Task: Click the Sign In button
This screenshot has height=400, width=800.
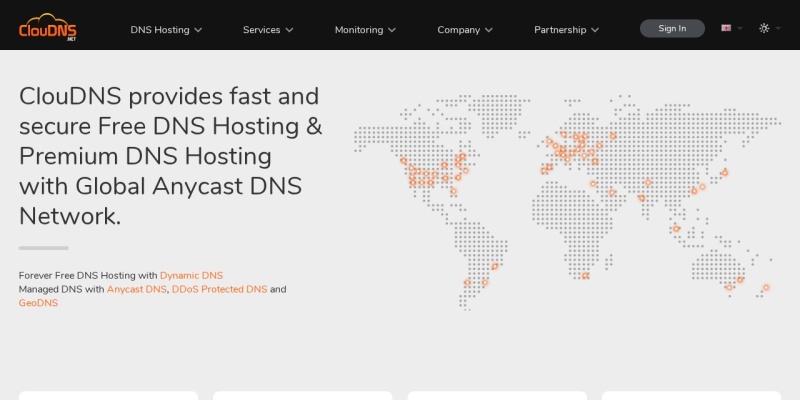Action: pyautogui.click(x=672, y=29)
